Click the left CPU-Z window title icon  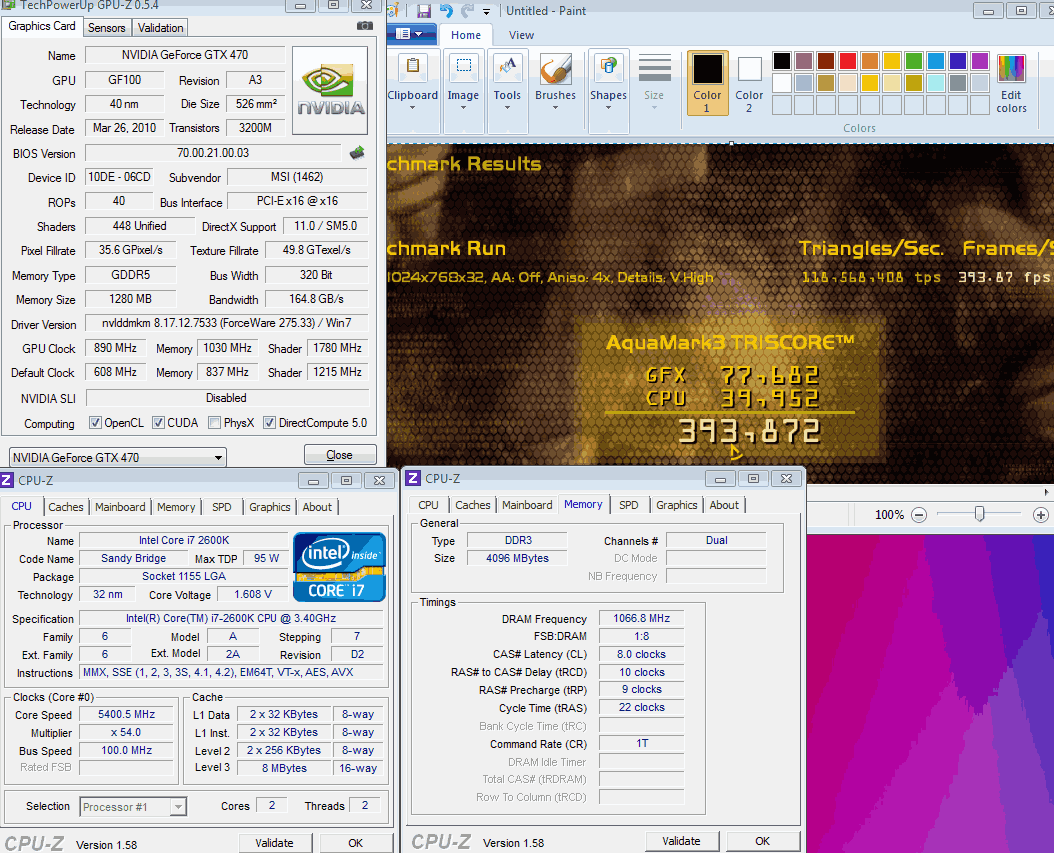click(7, 480)
